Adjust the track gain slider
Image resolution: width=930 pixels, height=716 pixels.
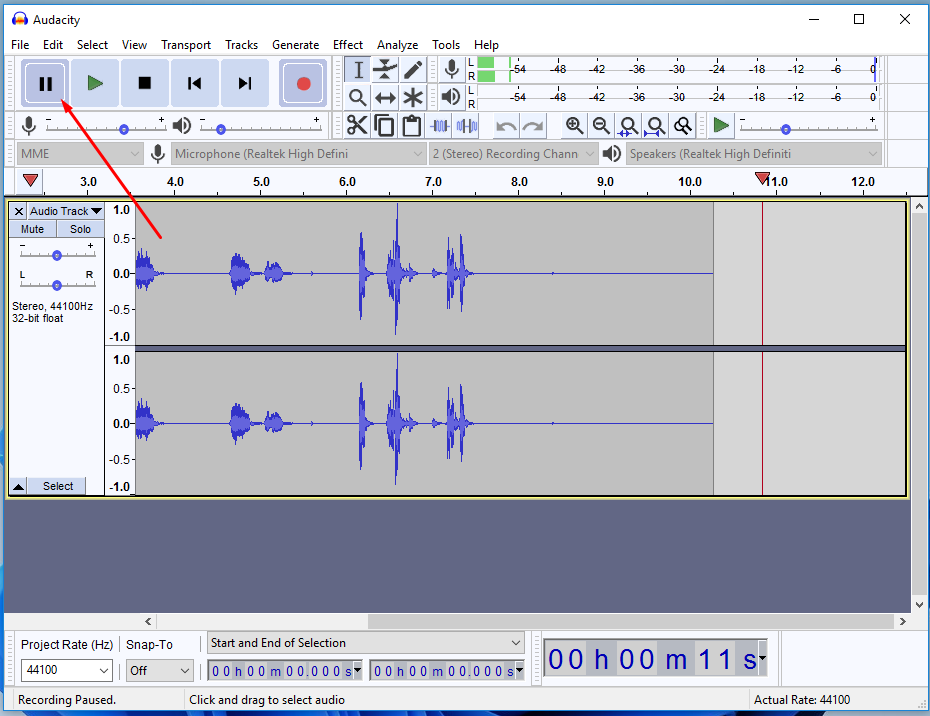(x=56, y=253)
